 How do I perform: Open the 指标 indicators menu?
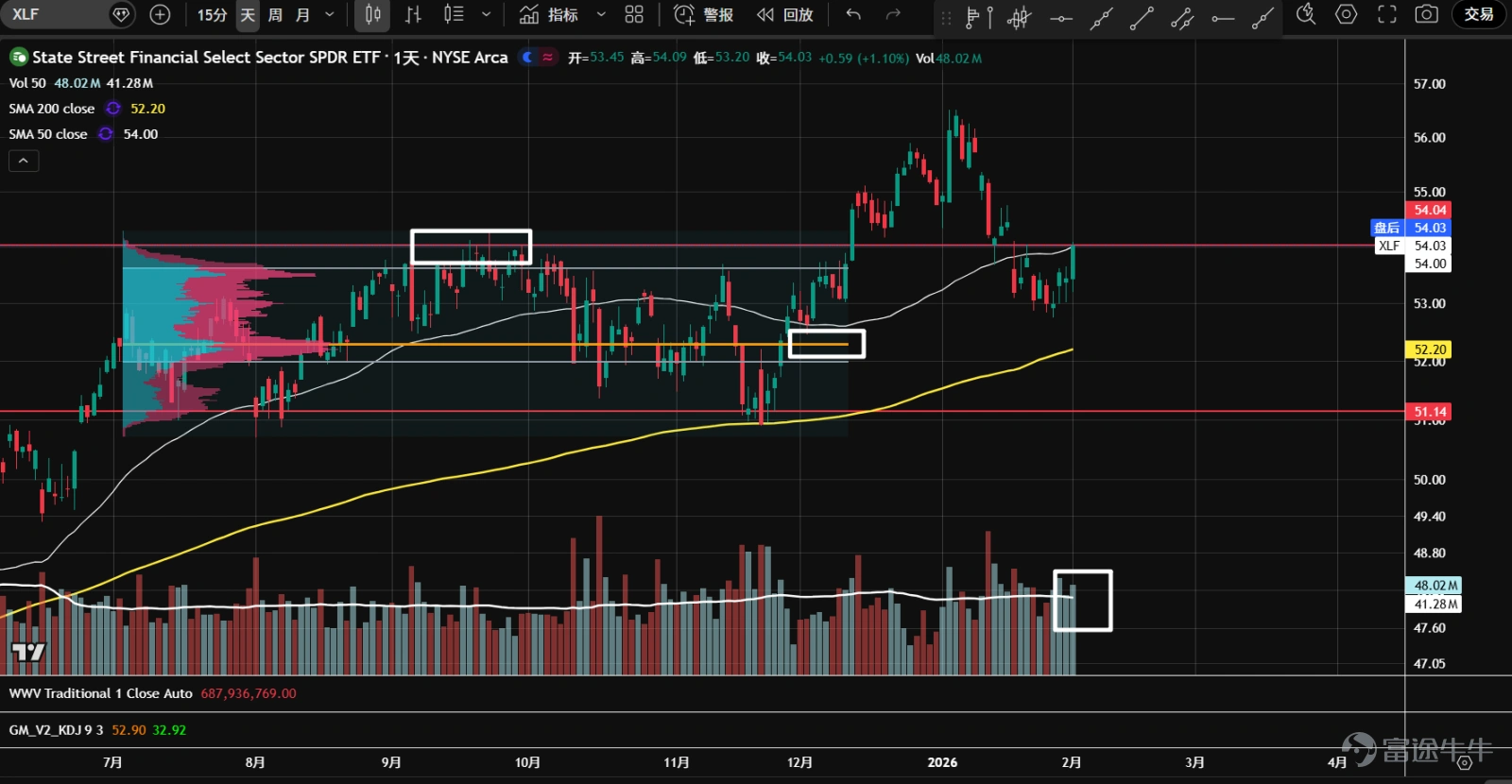pyautogui.click(x=549, y=14)
